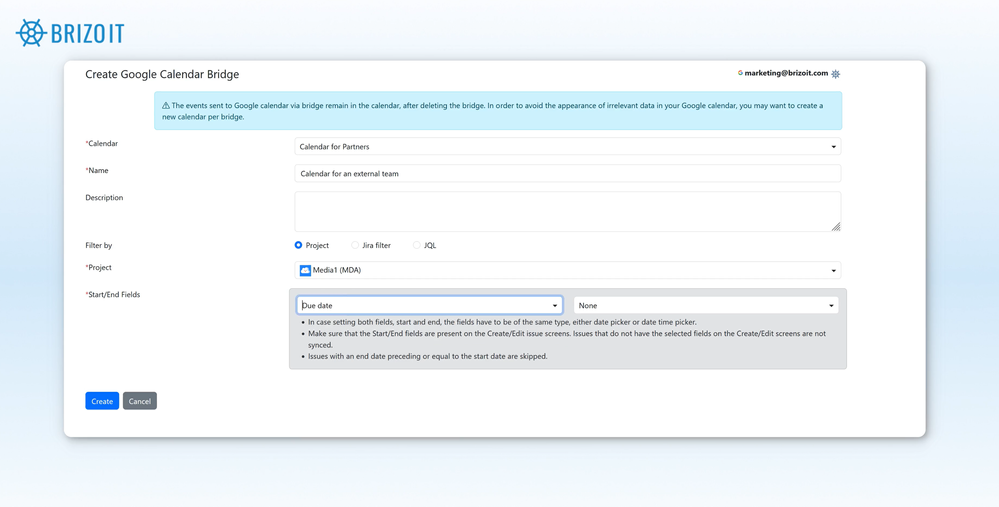Focus the Description text area
Viewport: 999px width, 507px height.
(x=567, y=211)
